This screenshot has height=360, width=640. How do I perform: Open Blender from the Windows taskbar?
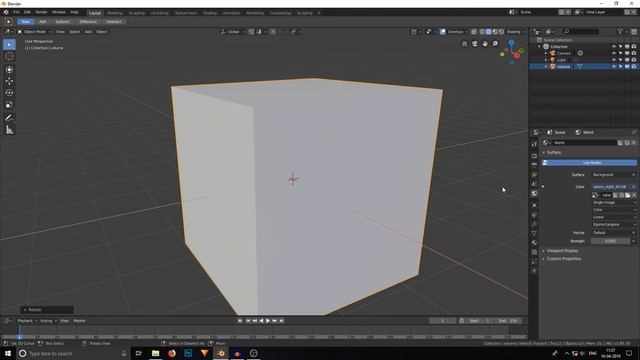[x=221, y=353]
